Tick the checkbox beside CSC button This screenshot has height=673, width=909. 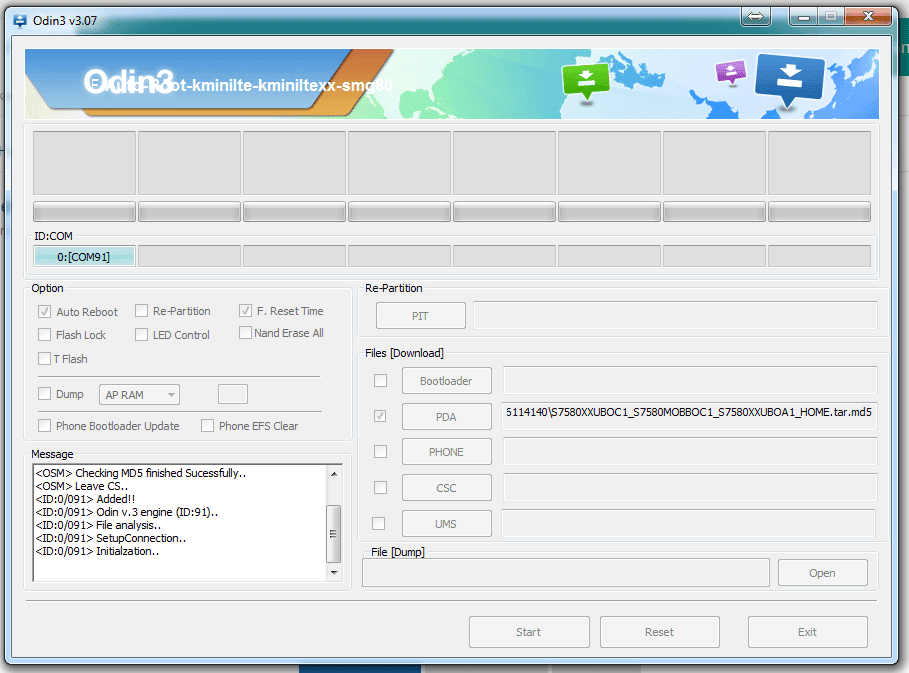pyautogui.click(x=380, y=488)
